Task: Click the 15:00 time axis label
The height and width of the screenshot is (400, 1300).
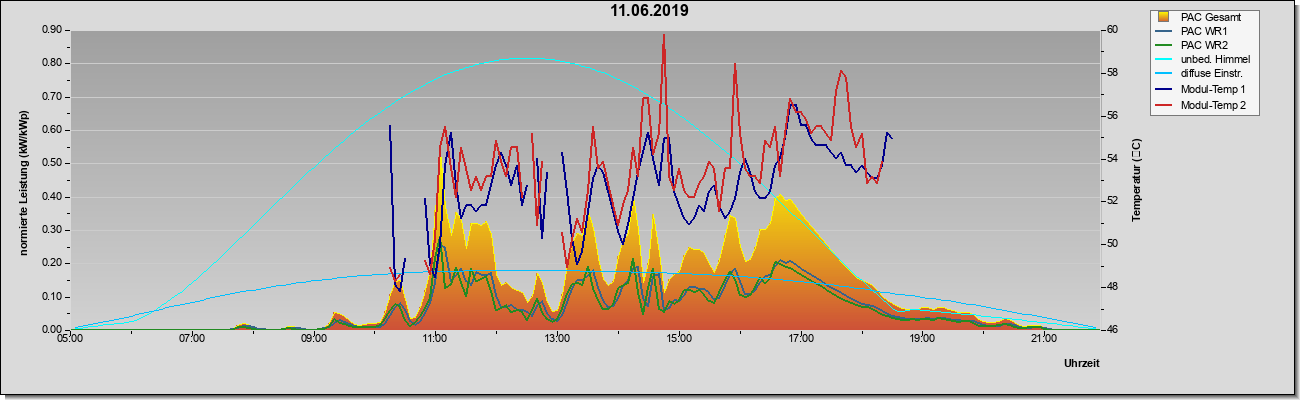Action: click(678, 339)
